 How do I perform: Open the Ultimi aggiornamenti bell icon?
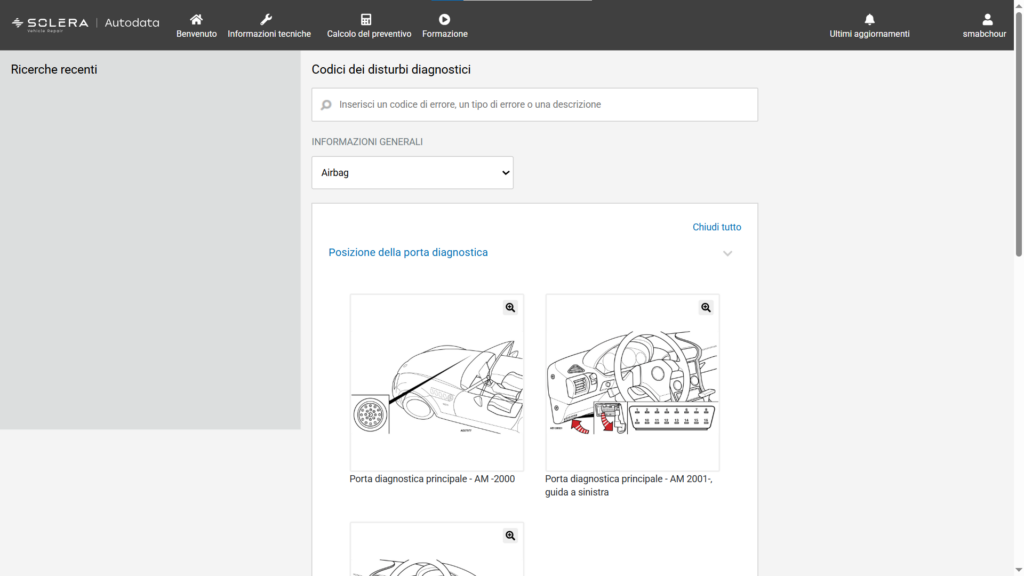[869, 20]
